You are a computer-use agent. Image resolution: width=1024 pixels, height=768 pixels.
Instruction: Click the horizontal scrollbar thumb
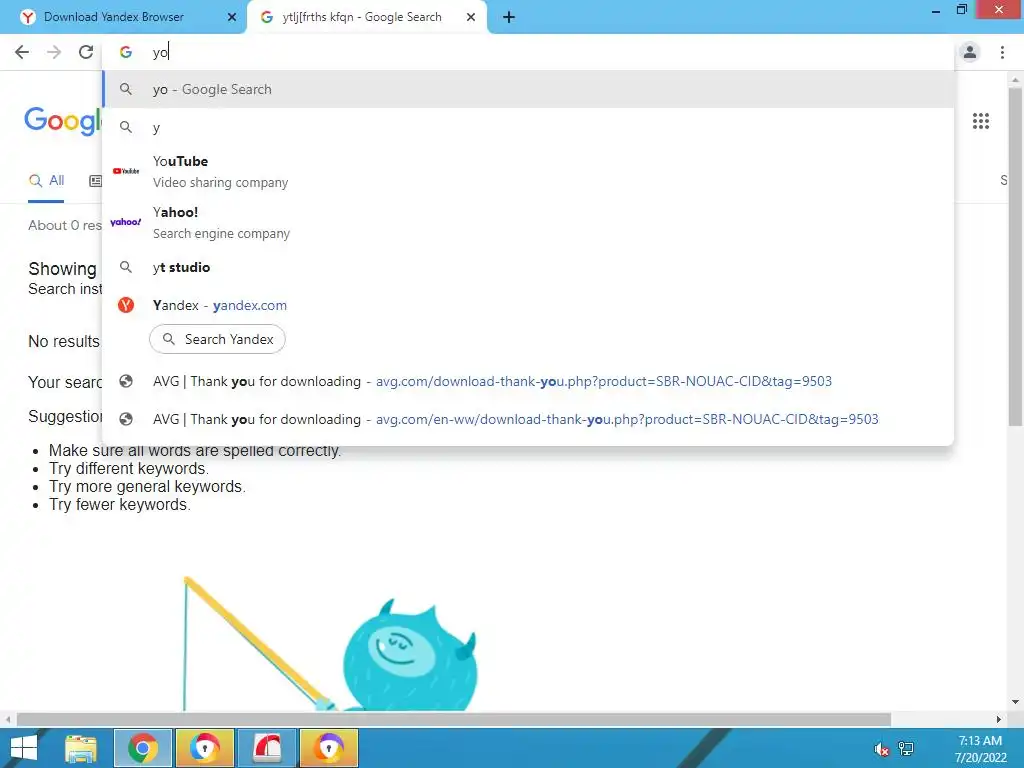454,719
